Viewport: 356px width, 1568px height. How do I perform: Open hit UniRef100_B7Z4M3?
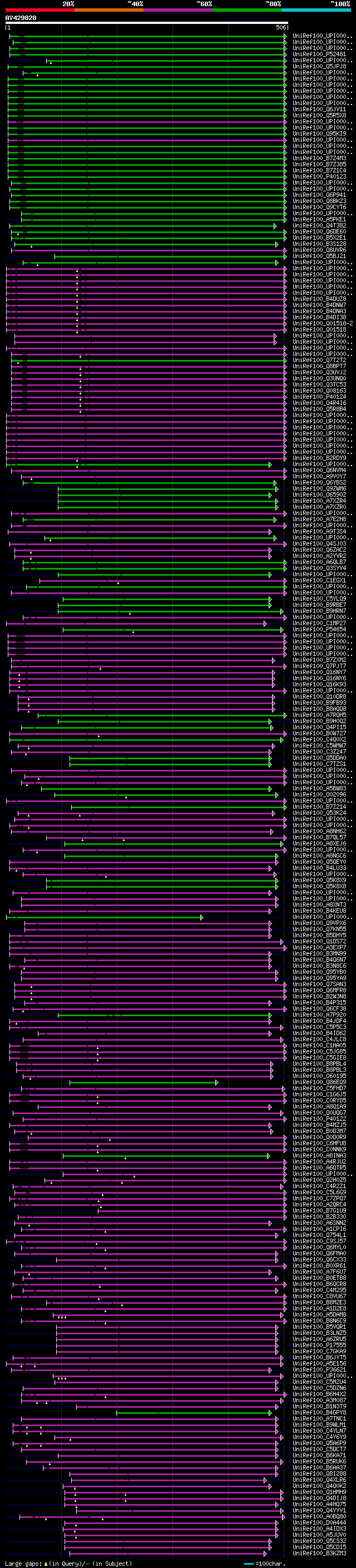click(x=319, y=159)
